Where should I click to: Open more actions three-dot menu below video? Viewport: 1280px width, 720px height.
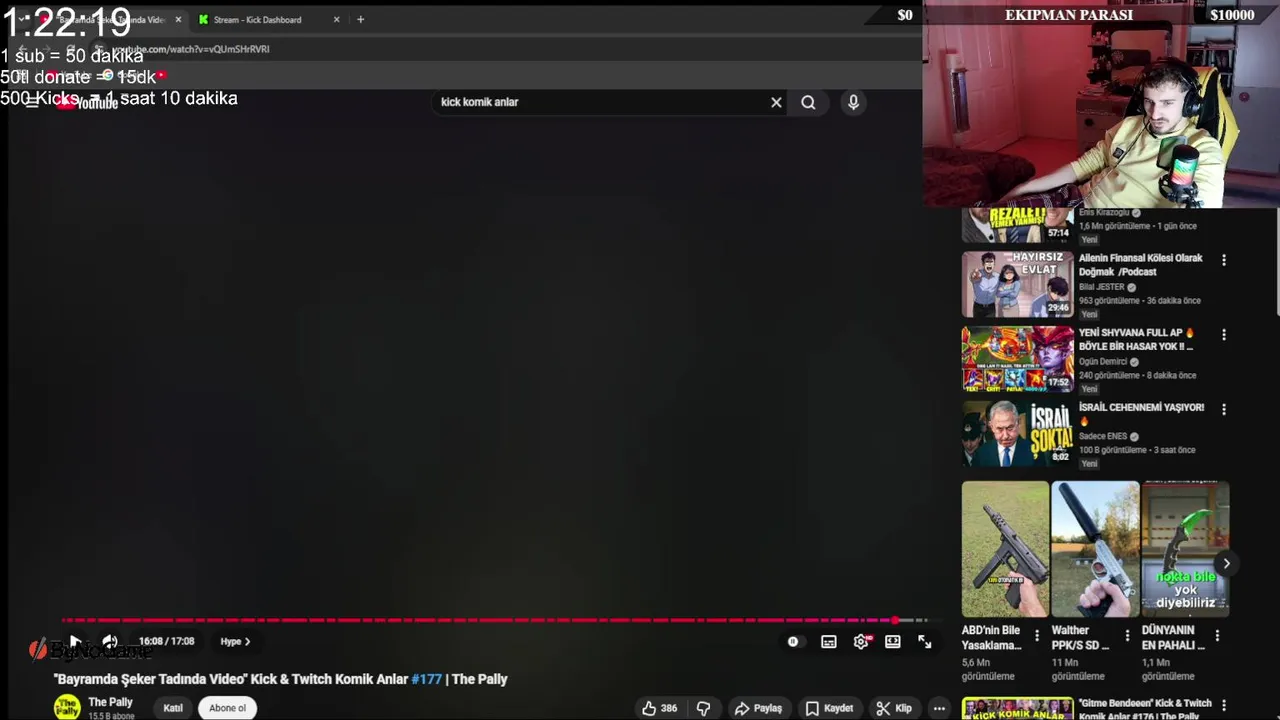click(939, 708)
